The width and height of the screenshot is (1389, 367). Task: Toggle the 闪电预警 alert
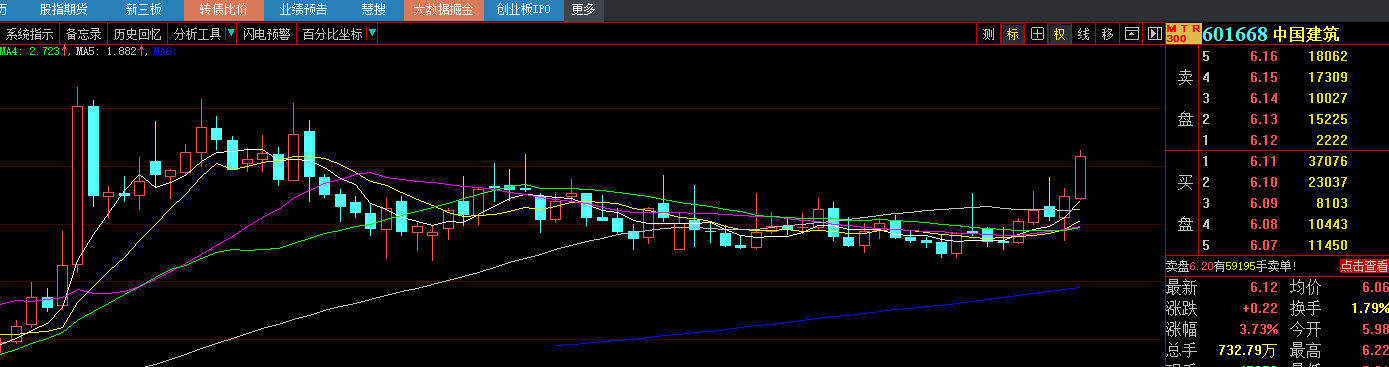click(267, 34)
